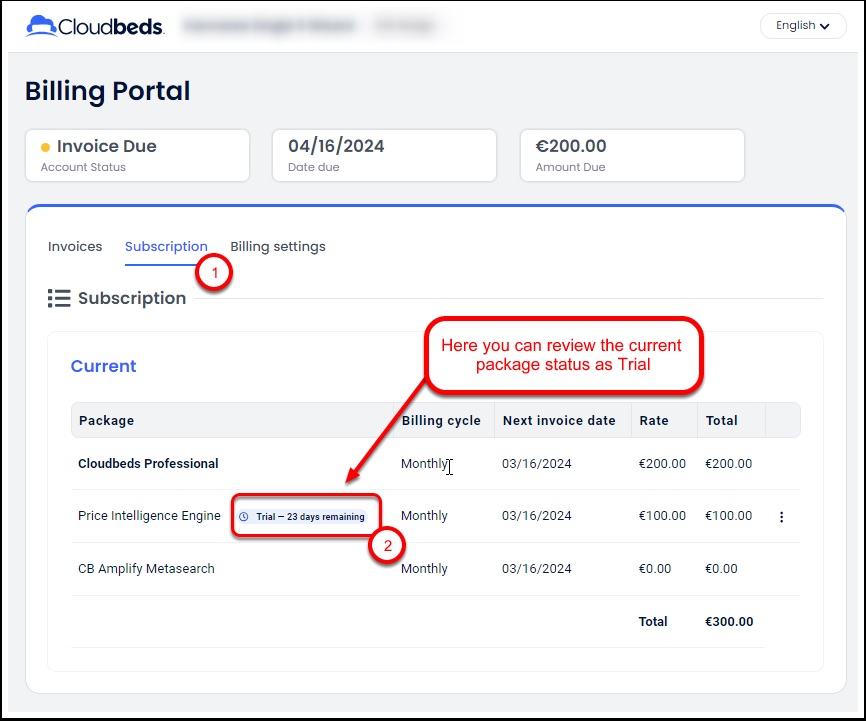Click the red annotation circle numbered 2

click(x=388, y=546)
